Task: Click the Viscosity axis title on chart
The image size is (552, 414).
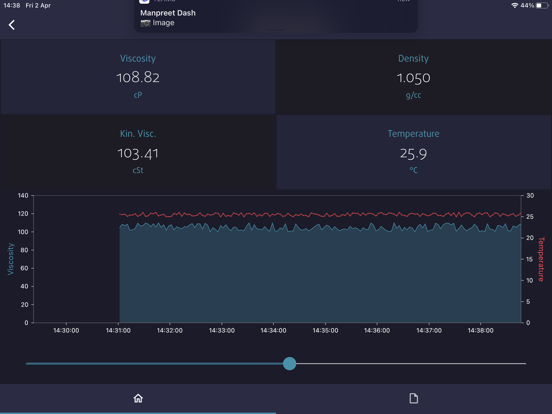Action: (x=11, y=259)
